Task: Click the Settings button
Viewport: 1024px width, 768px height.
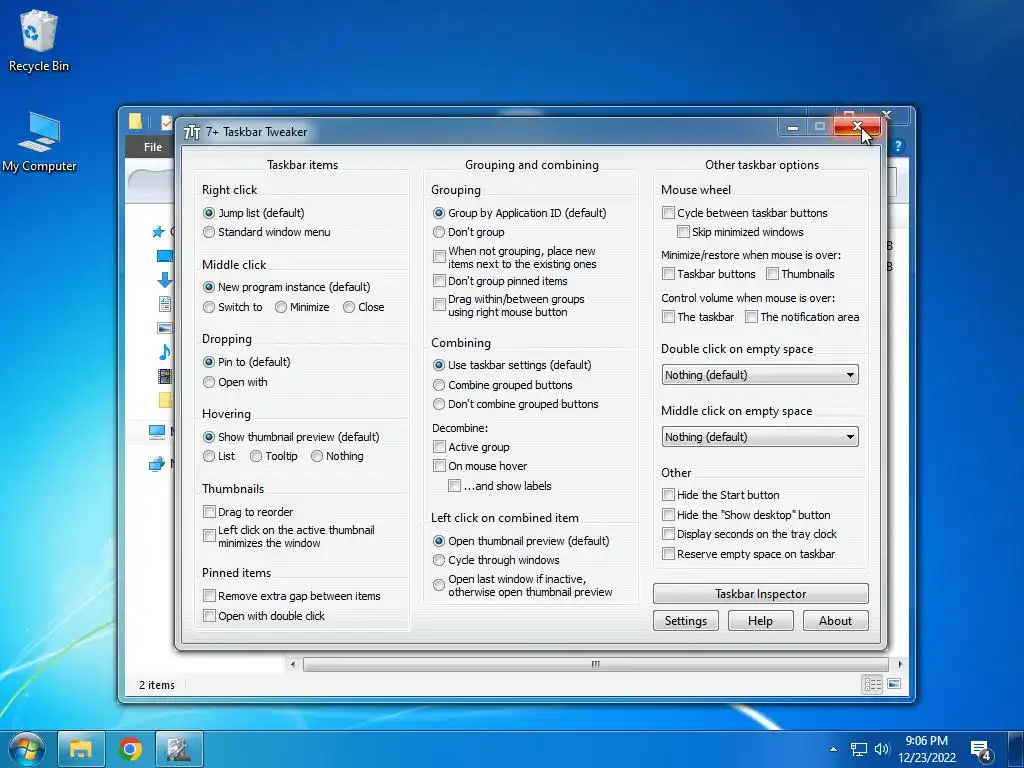Action: click(x=686, y=620)
